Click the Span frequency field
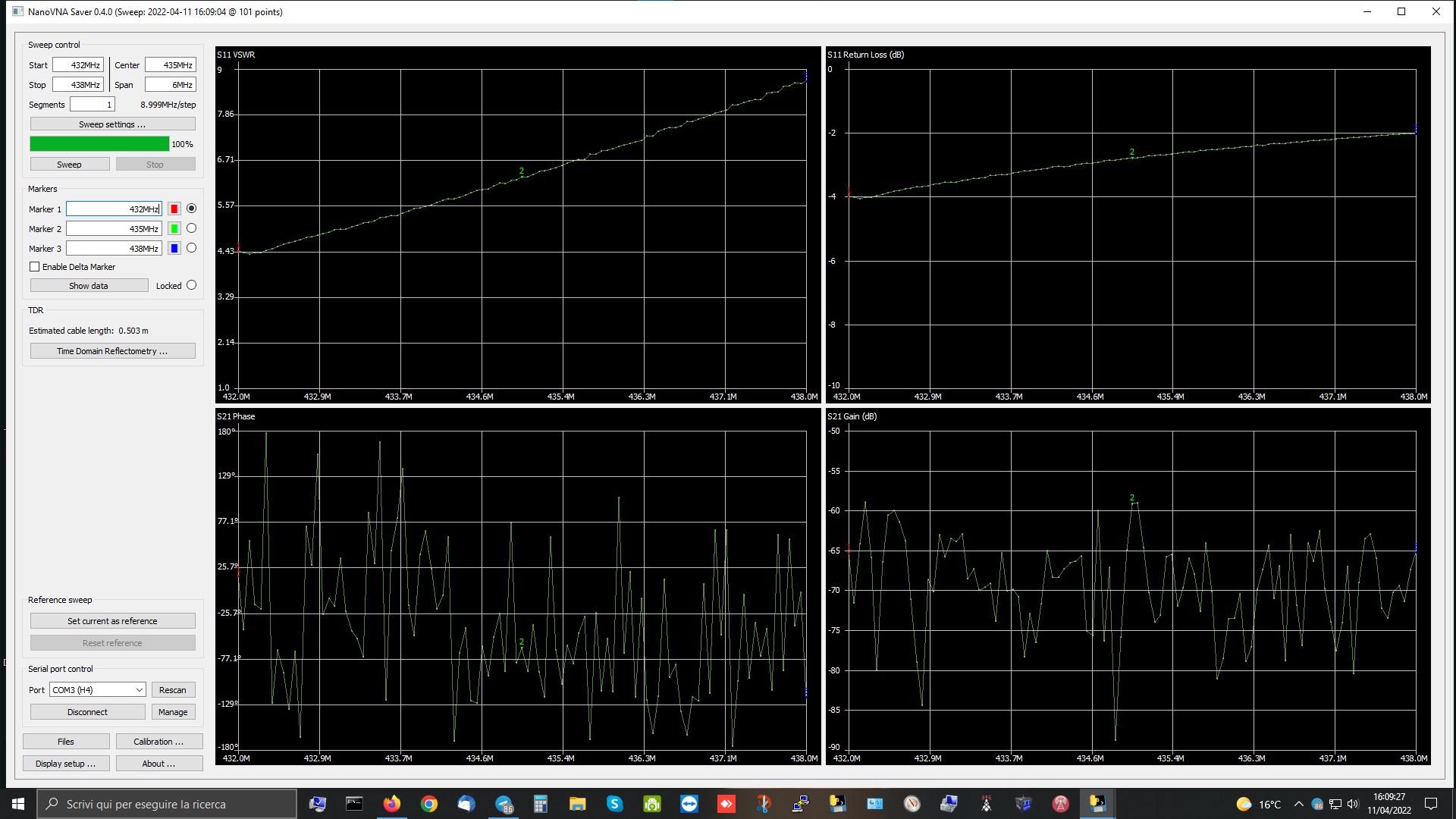1456x819 pixels. (x=171, y=85)
